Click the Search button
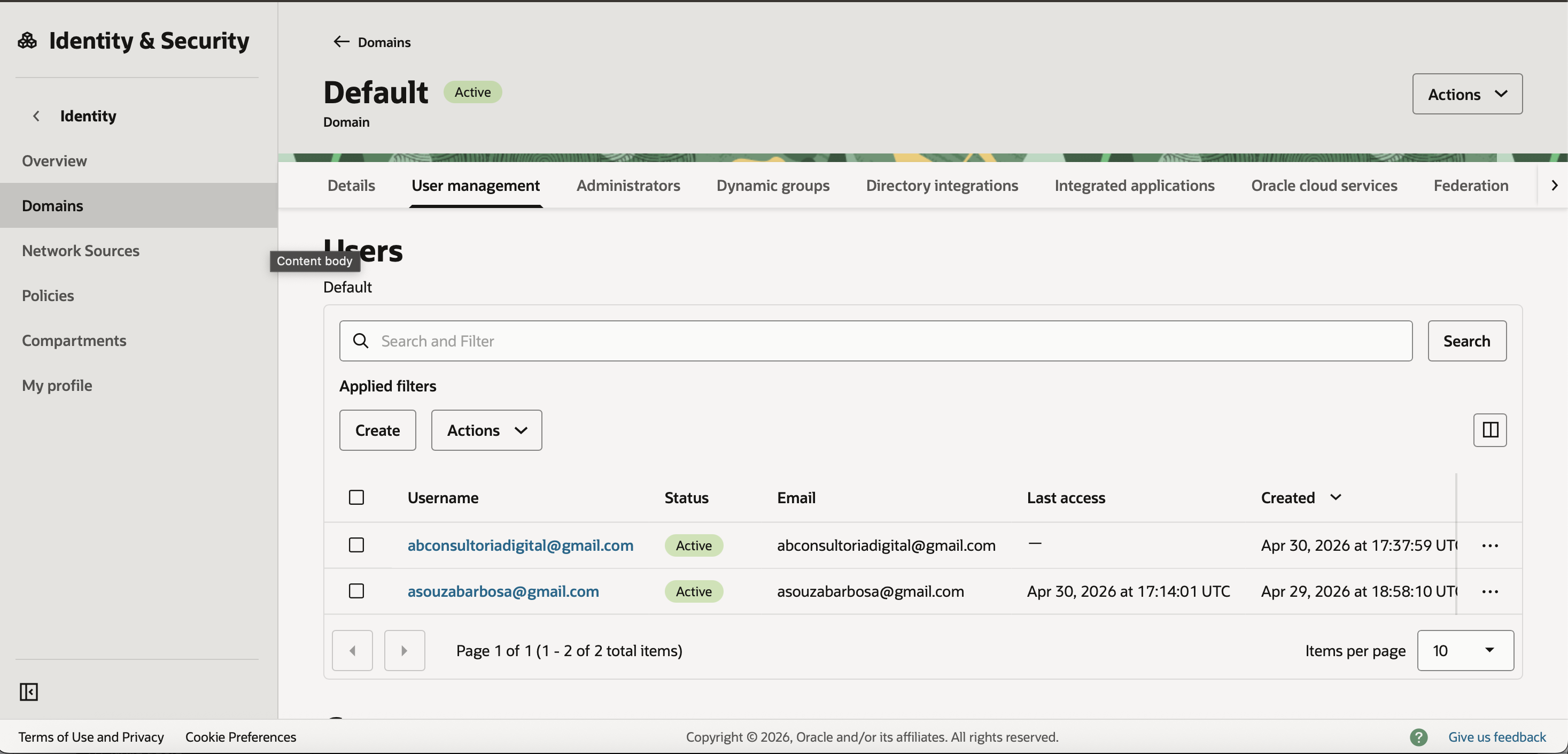The image size is (1568, 754). coord(1467,341)
